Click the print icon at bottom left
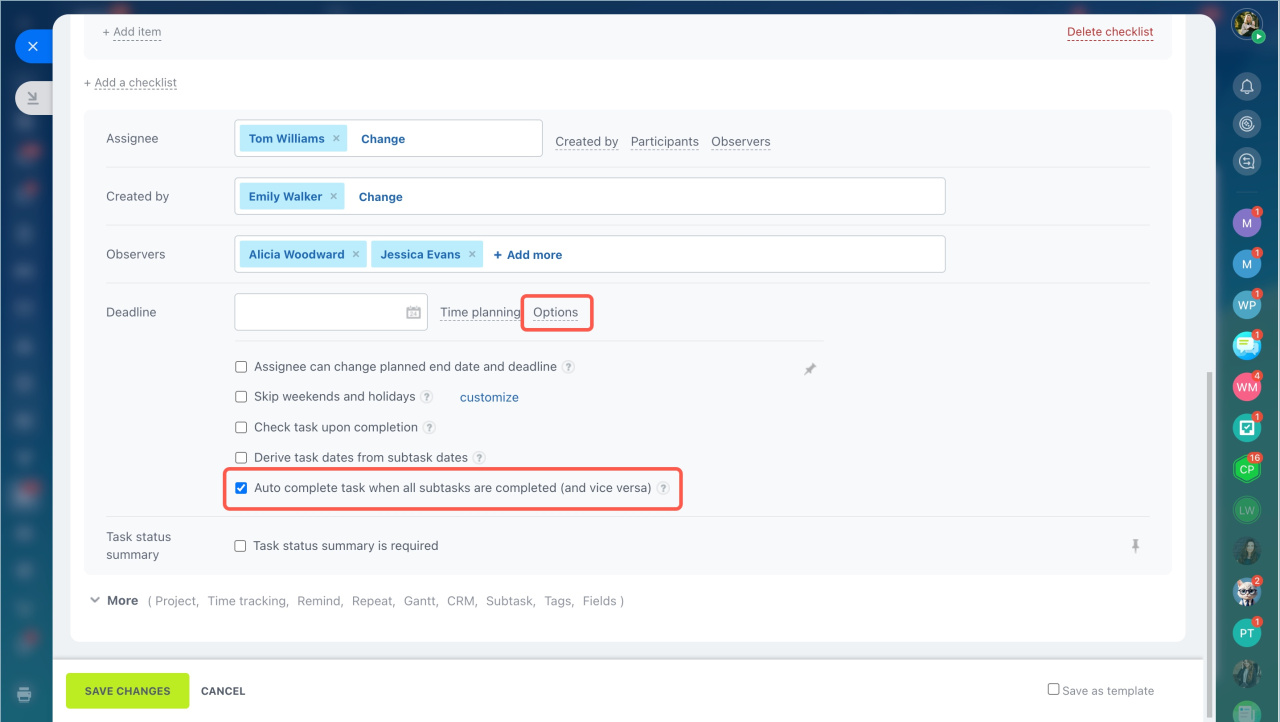The image size is (1280, 722). click(25, 694)
